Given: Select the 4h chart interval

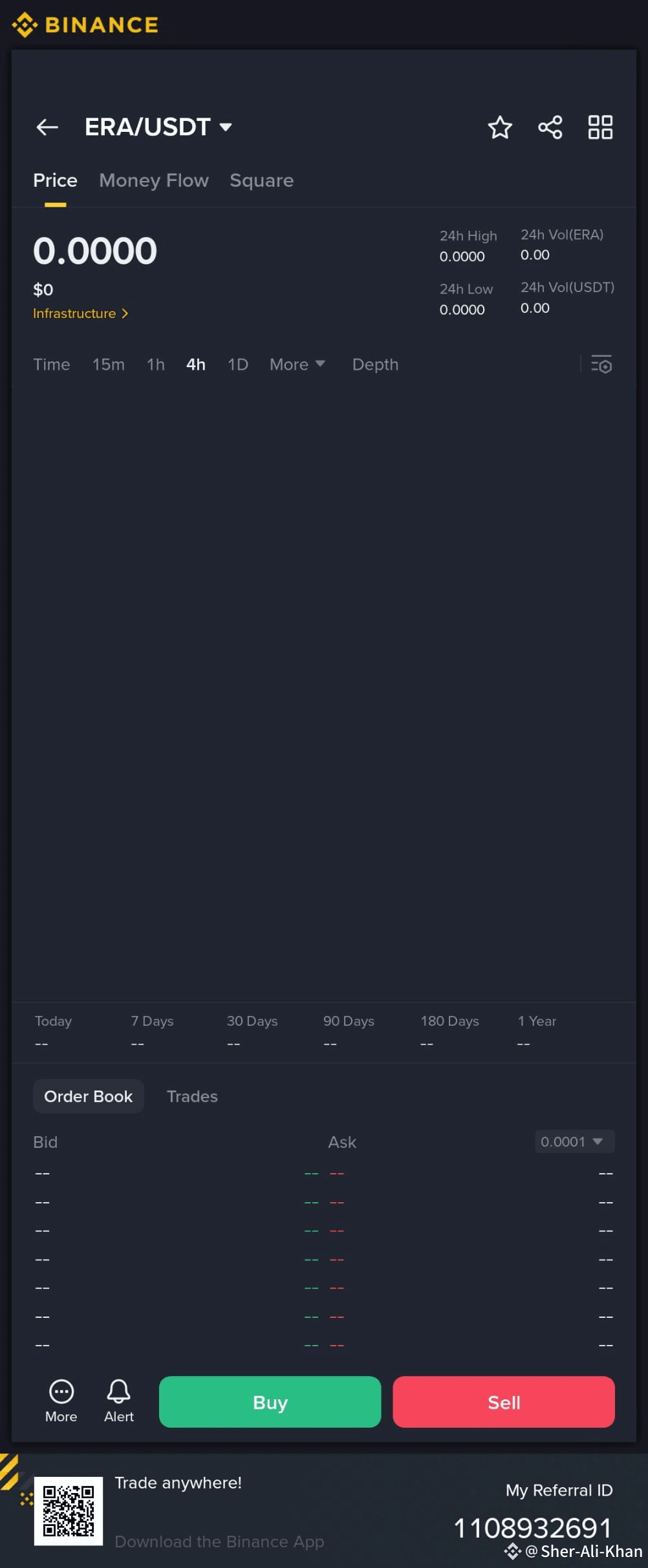Looking at the screenshot, I should pyautogui.click(x=196, y=365).
